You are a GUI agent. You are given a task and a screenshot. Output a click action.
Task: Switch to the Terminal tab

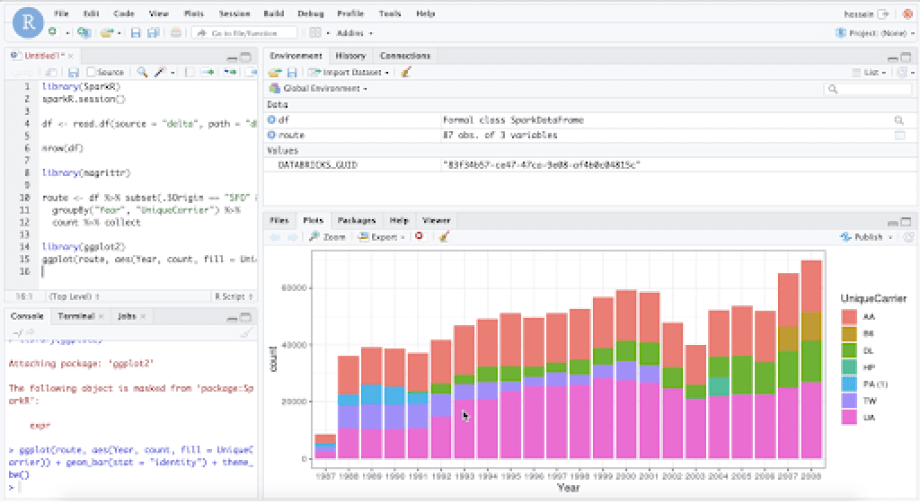pyautogui.click(x=77, y=316)
